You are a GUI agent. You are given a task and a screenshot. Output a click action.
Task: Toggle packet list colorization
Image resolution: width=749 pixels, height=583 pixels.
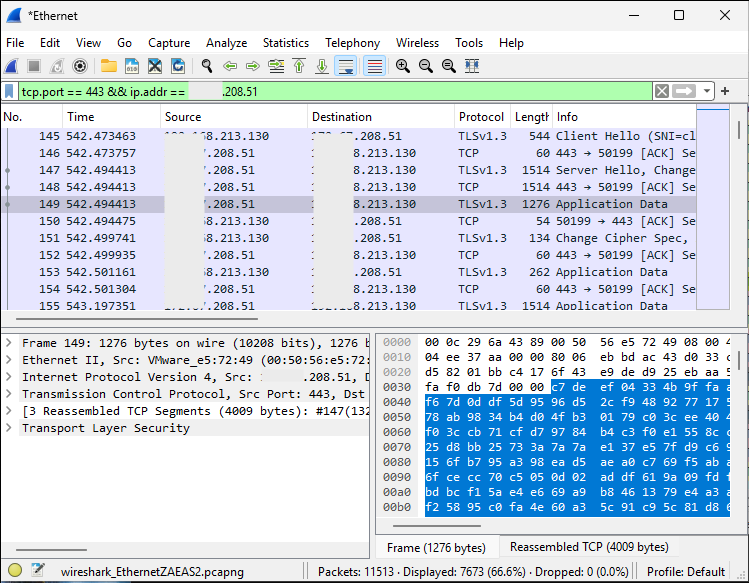click(374, 66)
